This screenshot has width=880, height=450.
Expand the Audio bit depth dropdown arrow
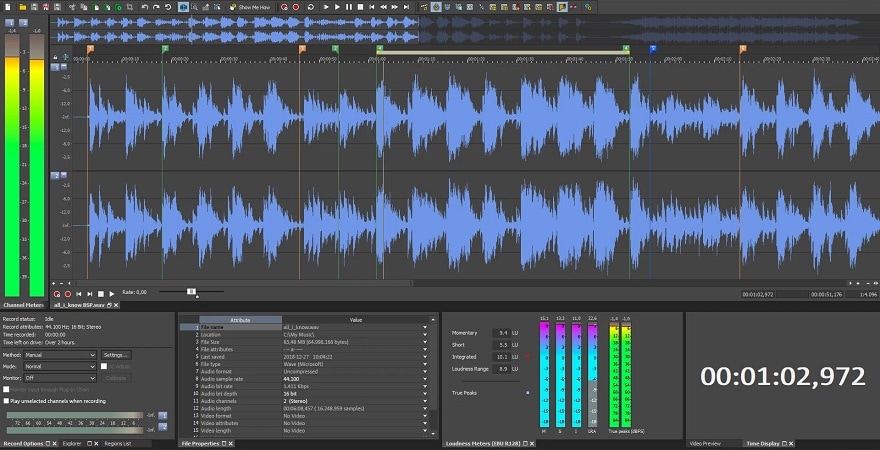click(x=425, y=393)
